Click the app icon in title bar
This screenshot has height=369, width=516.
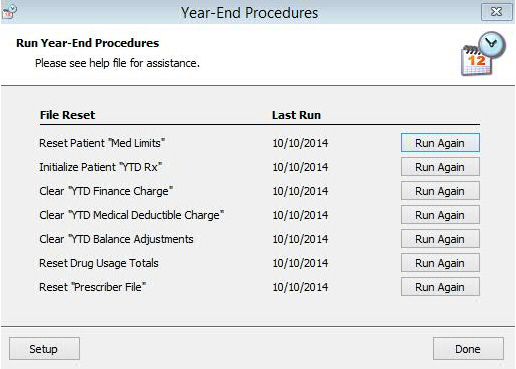pos(9,11)
